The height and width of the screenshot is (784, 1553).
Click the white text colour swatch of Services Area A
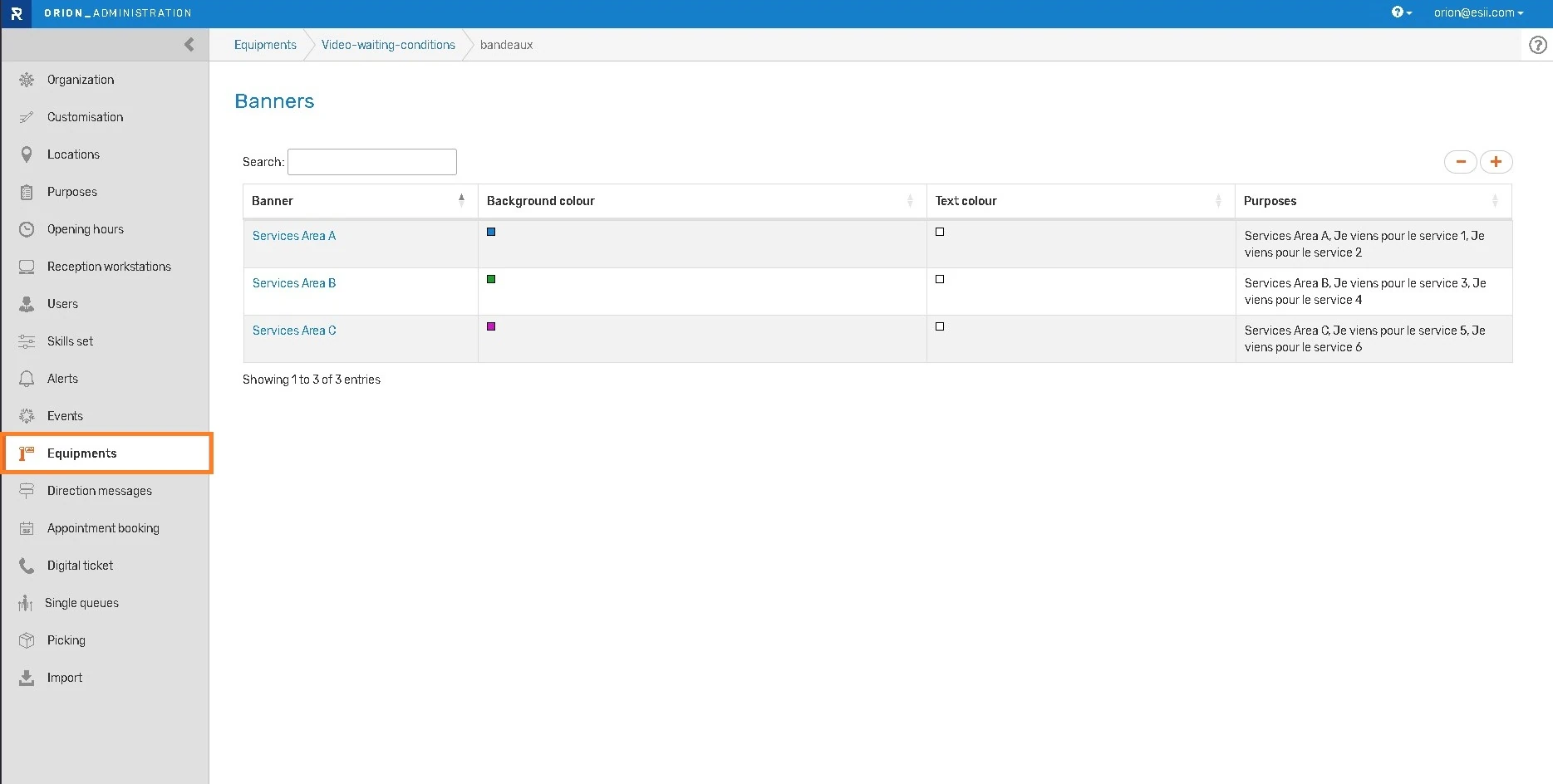tap(940, 232)
